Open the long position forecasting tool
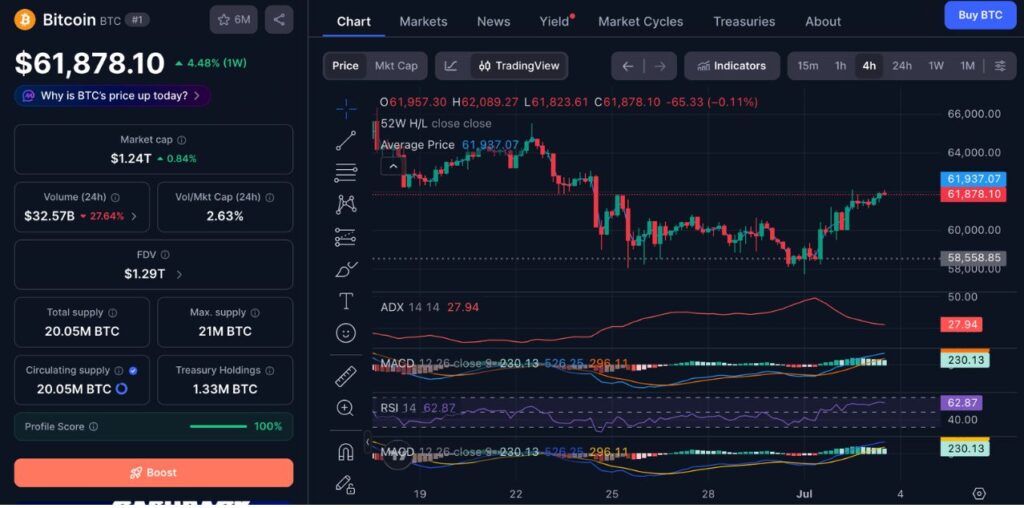 tap(345, 236)
